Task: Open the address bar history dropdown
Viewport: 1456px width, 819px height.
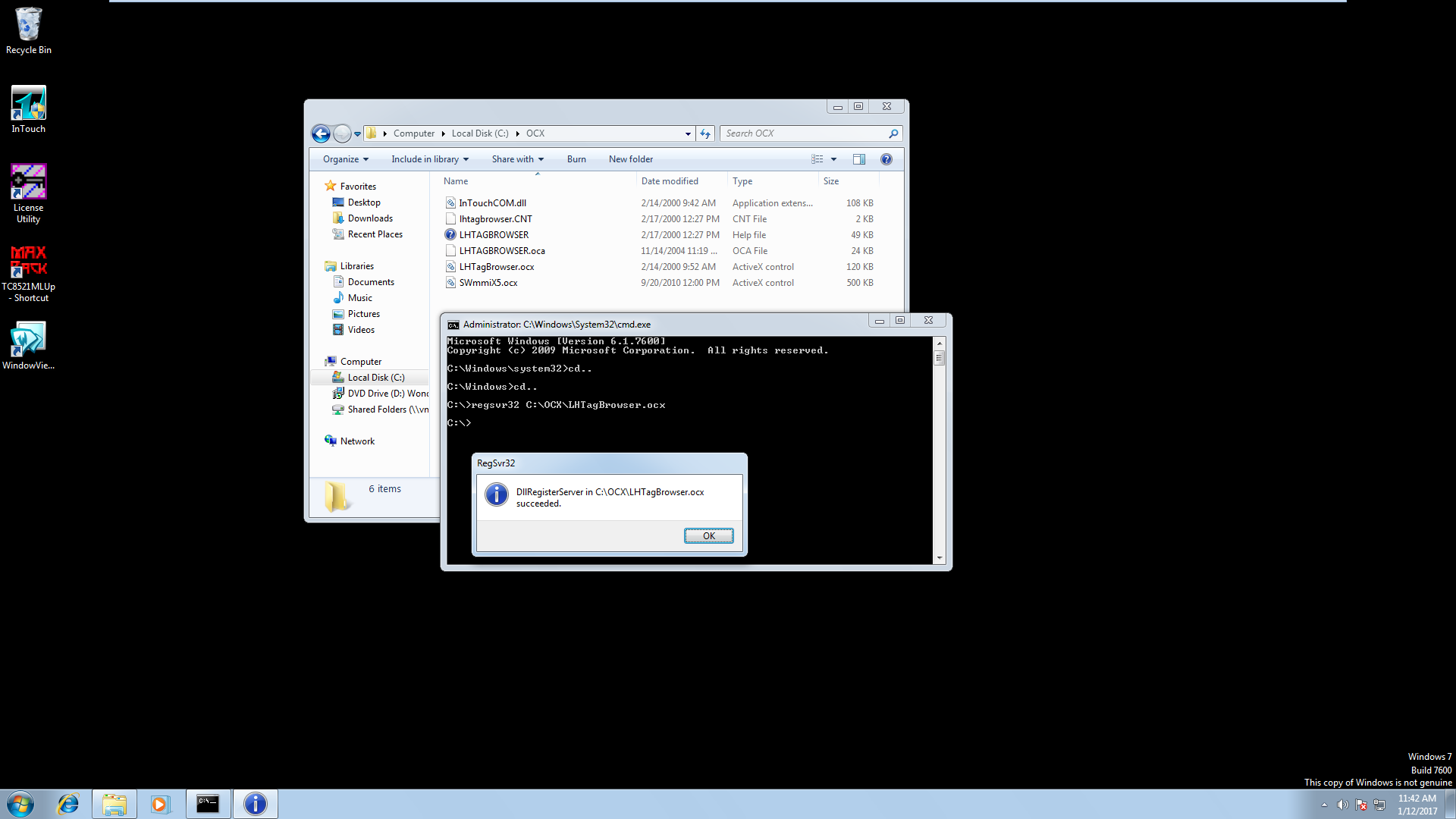Action: tap(688, 133)
